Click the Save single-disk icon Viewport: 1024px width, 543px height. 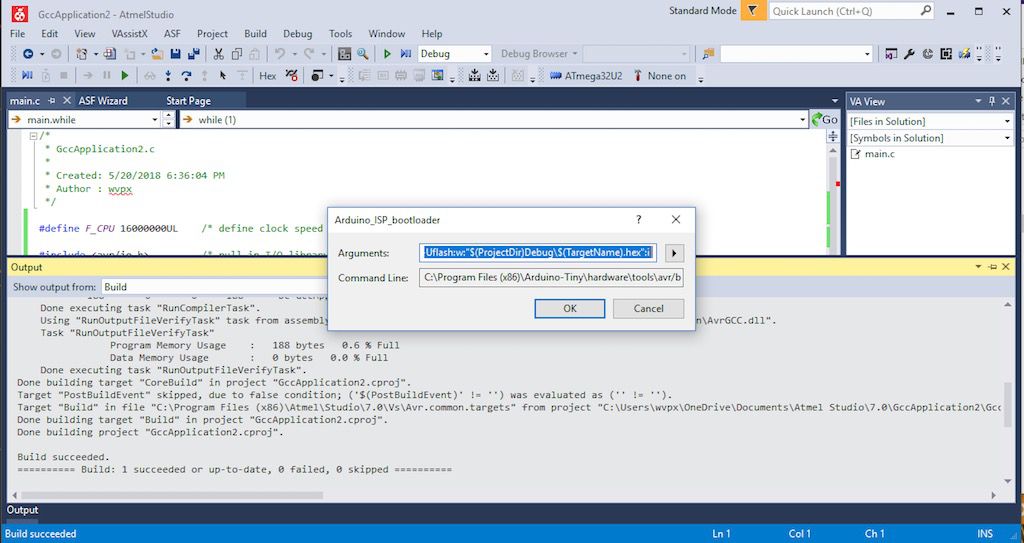tap(175, 54)
